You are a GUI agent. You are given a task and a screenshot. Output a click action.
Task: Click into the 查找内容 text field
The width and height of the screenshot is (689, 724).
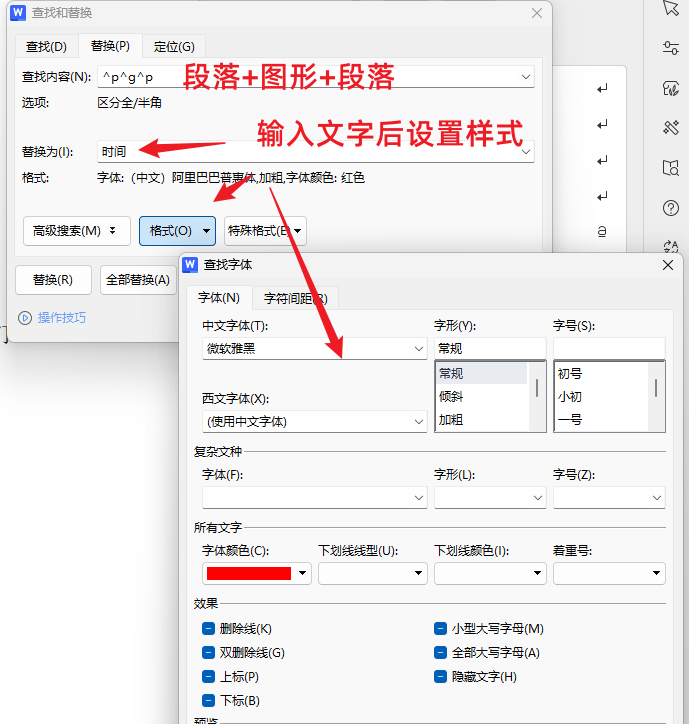click(x=315, y=77)
